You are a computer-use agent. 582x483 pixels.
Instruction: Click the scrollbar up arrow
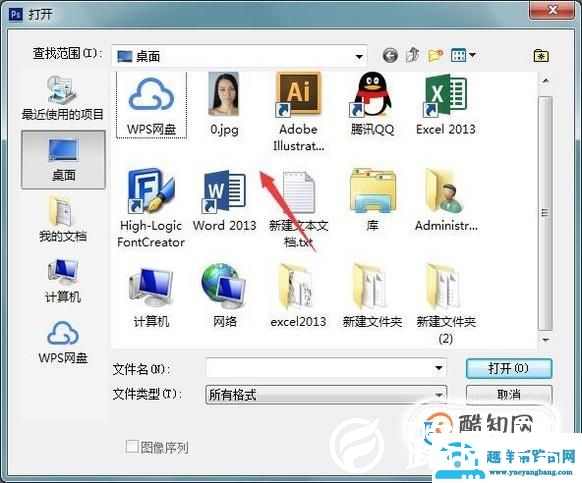[546, 81]
